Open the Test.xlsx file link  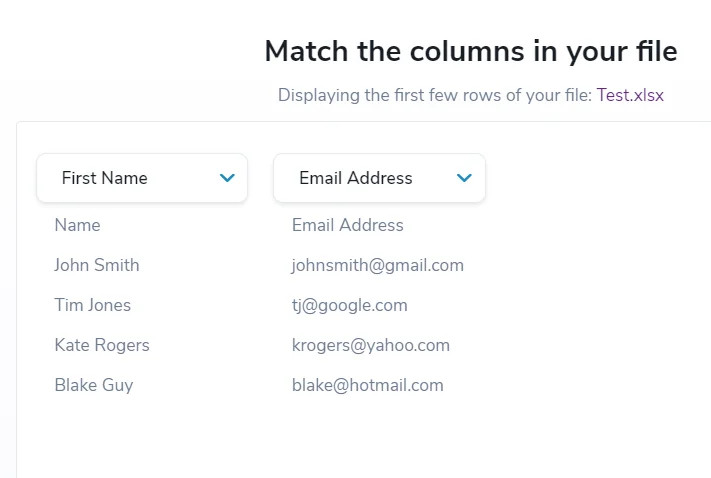[630, 96]
